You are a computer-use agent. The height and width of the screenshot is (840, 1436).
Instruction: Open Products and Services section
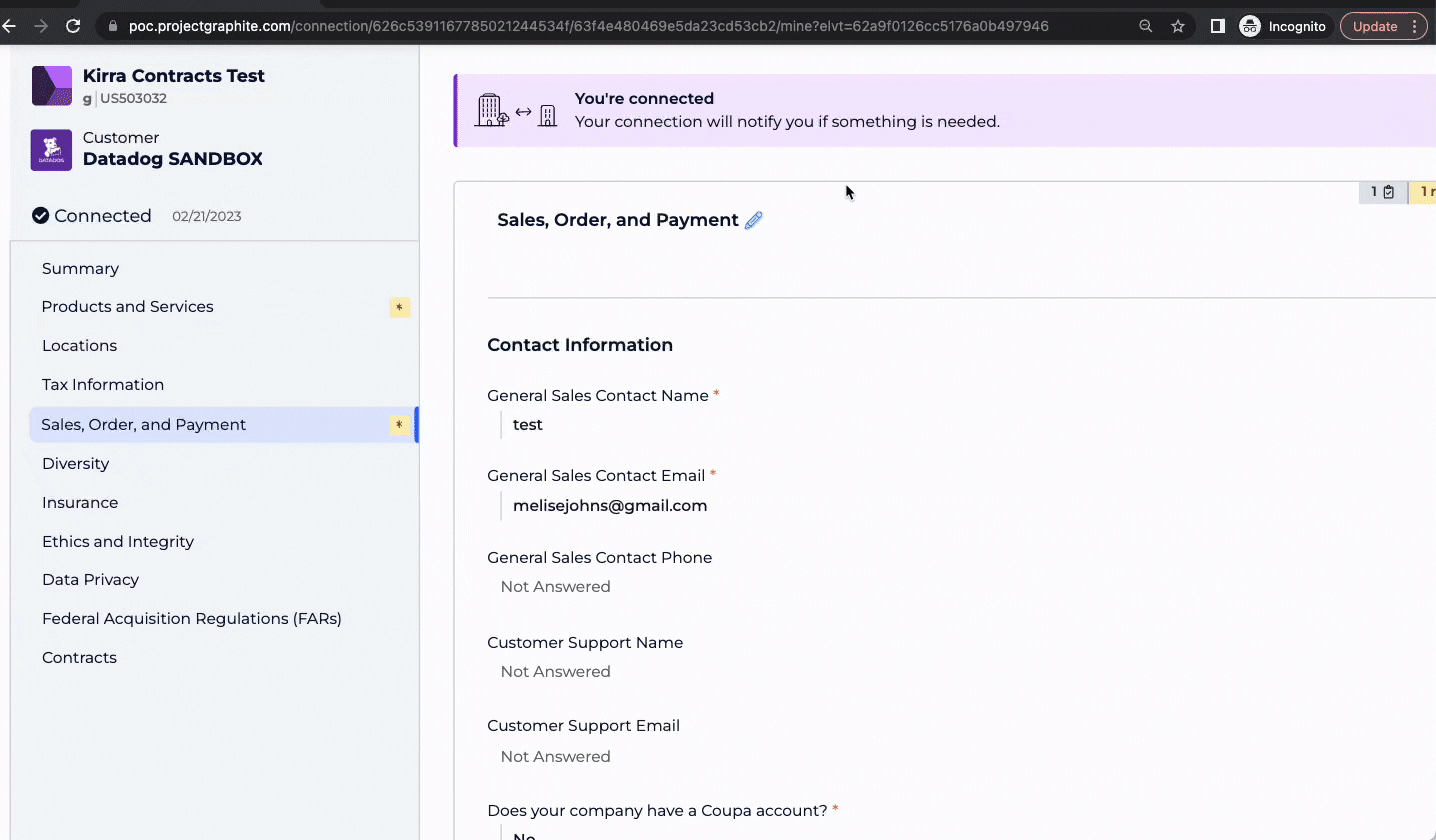tap(127, 307)
